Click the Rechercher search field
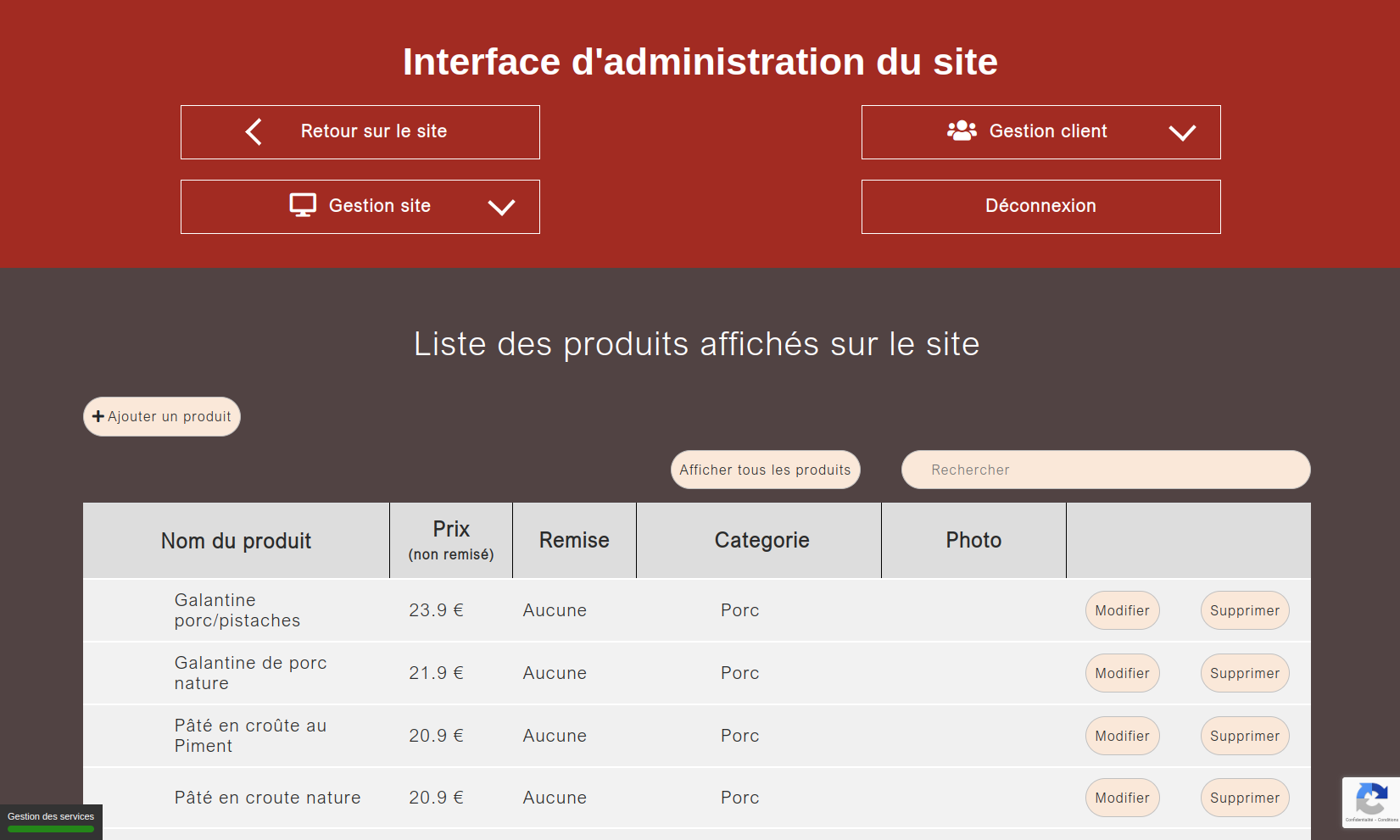This screenshot has width=1400, height=840. 1106,469
